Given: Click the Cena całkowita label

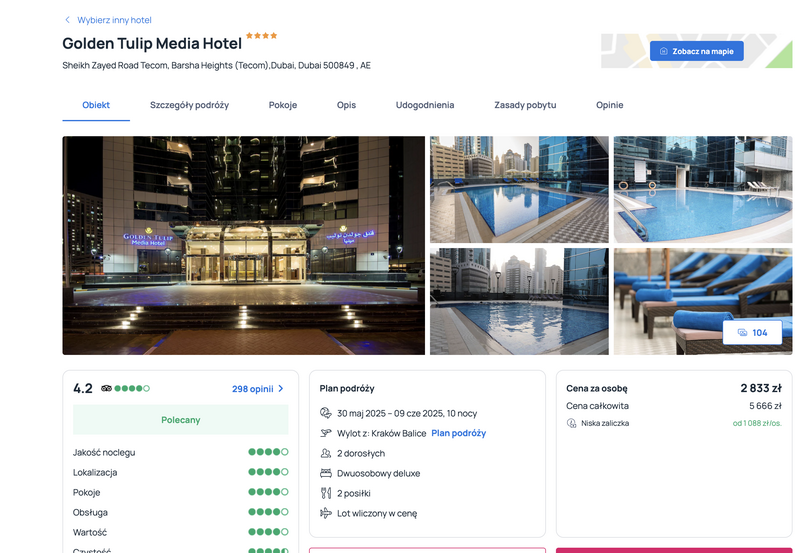Looking at the screenshot, I should (x=597, y=406).
